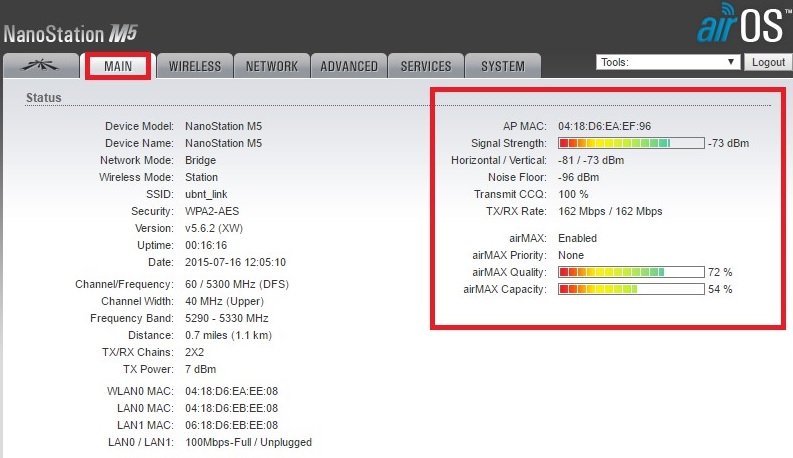Select airMAX value Enabled
The height and width of the screenshot is (458, 793).
click(577, 238)
